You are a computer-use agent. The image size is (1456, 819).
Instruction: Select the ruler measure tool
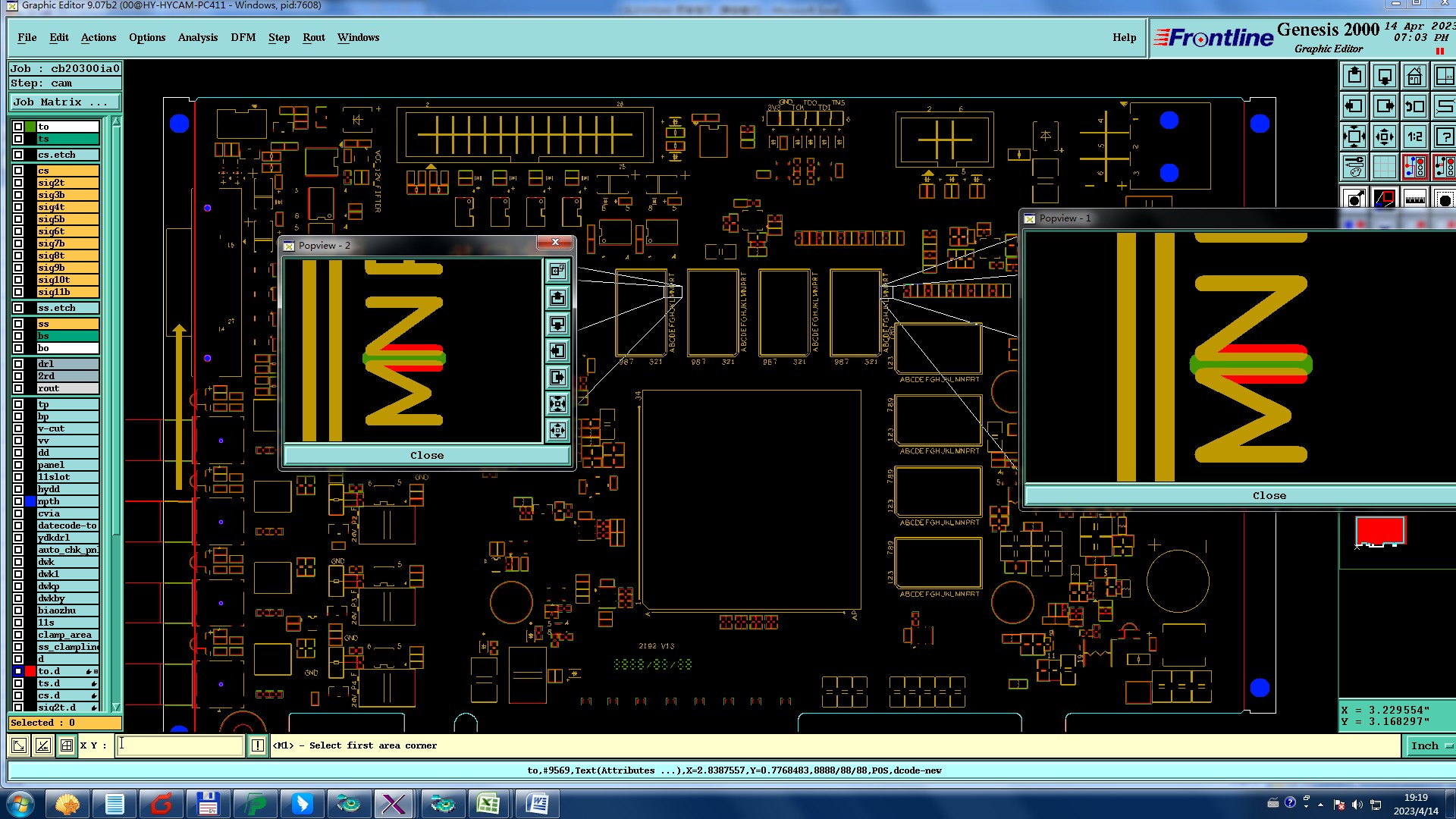pyautogui.click(x=1415, y=198)
